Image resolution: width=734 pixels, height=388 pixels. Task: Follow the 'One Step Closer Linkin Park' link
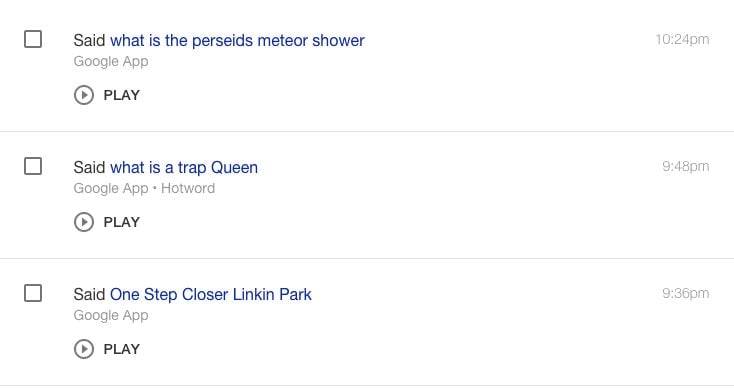point(211,294)
